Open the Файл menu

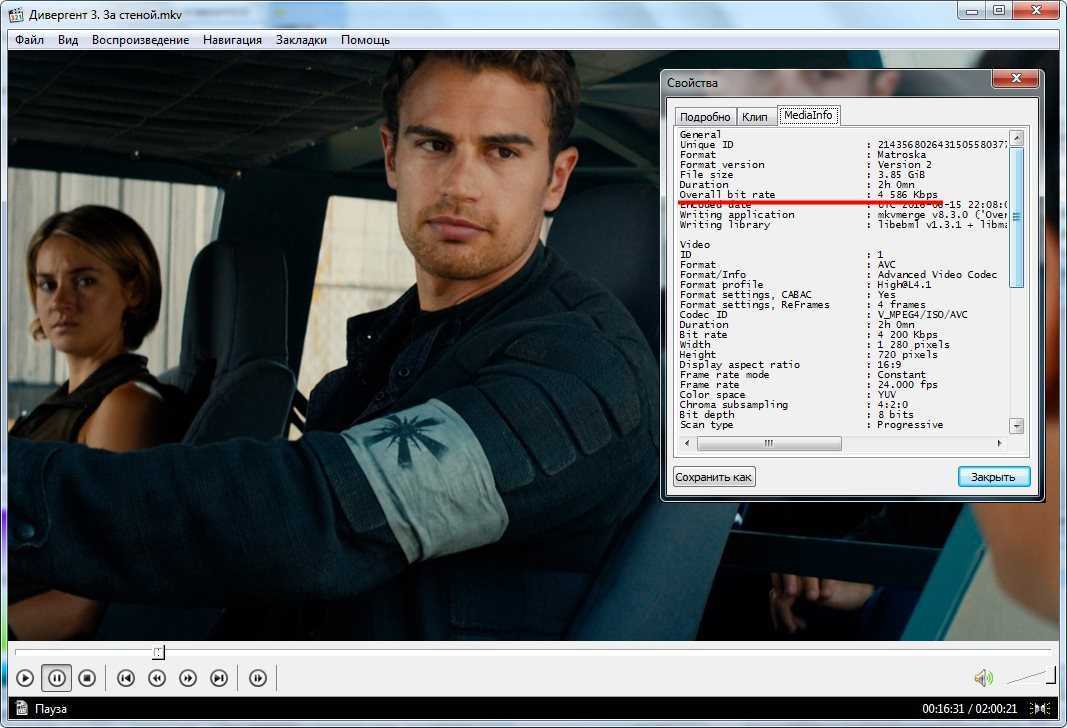click(x=29, y=40)
